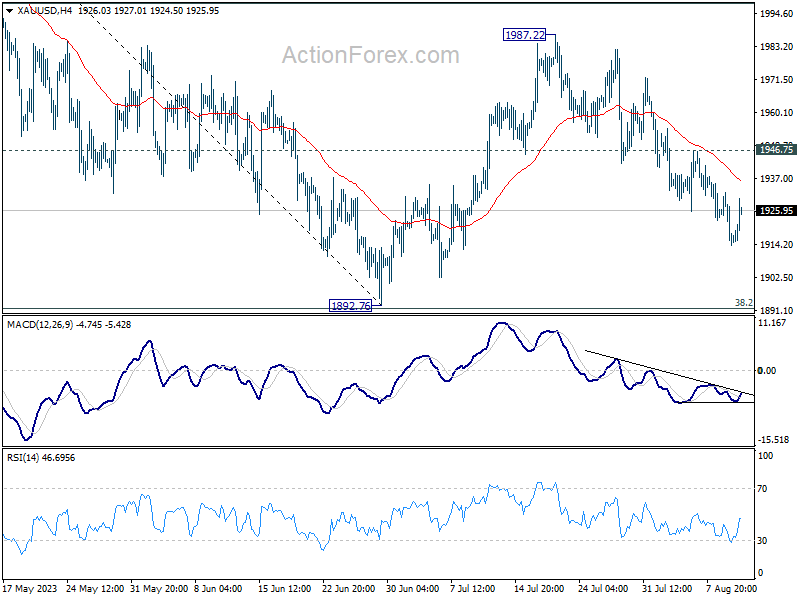Click the RSI 70 level label
800x600 pixels.
(x=762, y=489)
